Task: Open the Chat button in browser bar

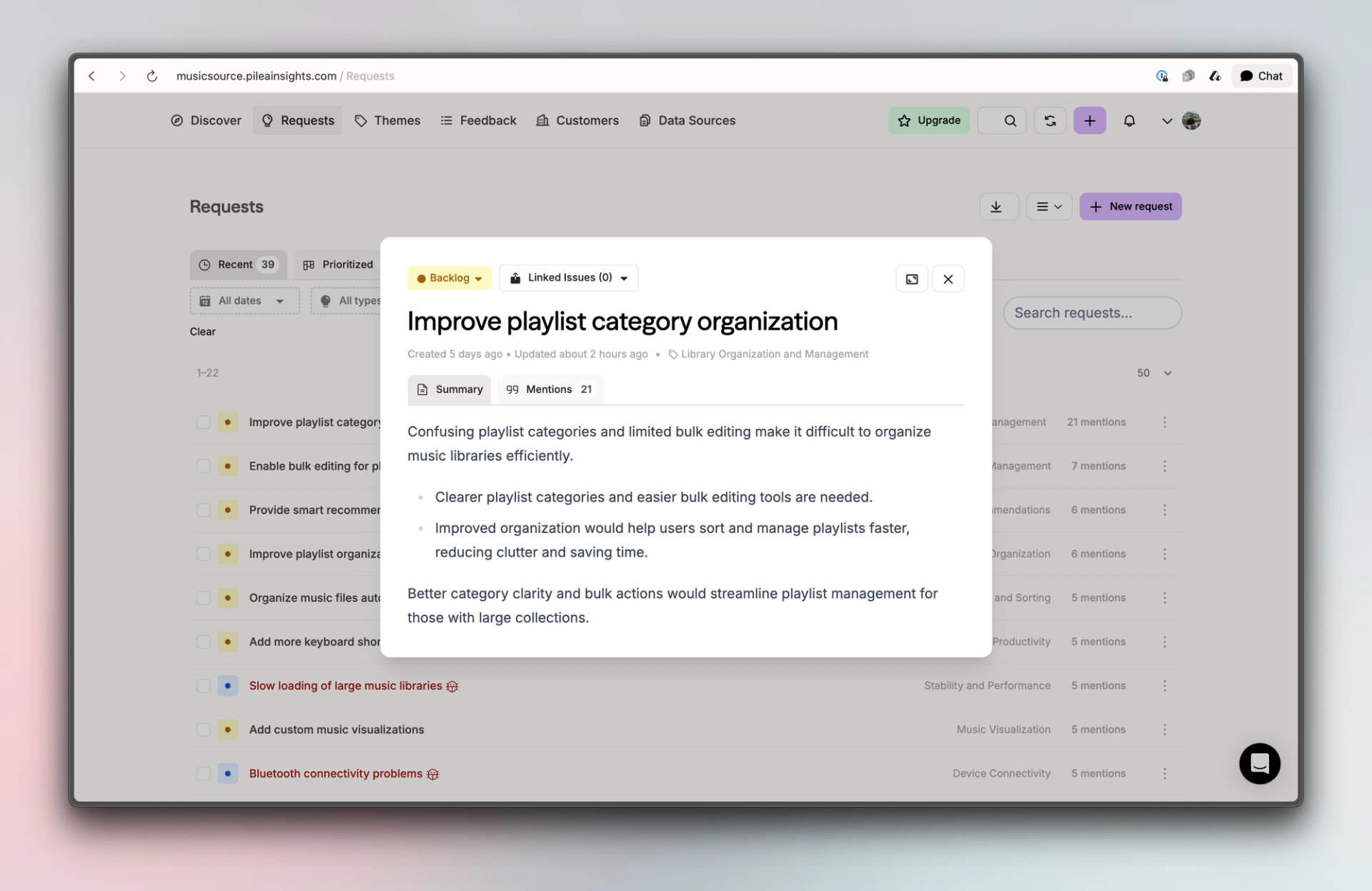Action: (x=1261, y=76)
